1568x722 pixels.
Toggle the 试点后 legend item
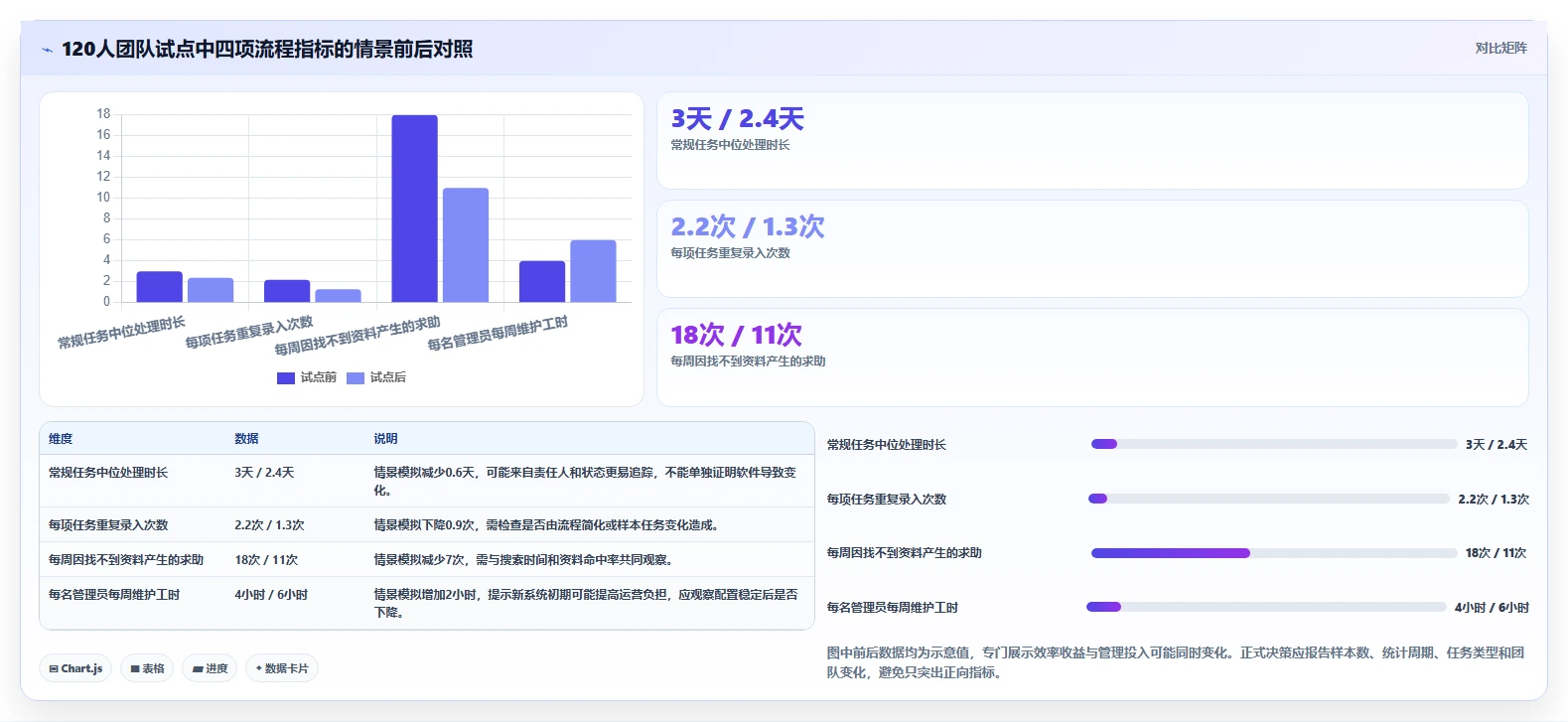[376, 377]
